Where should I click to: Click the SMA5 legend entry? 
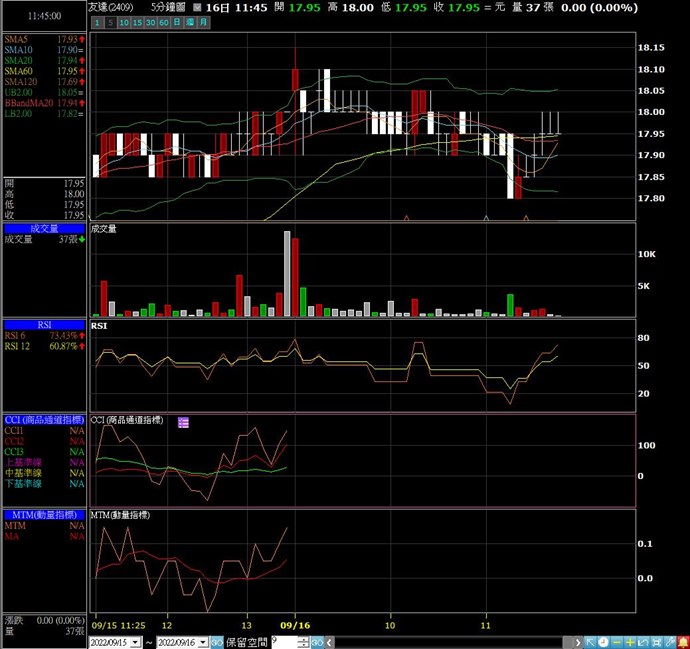point(44,40)
